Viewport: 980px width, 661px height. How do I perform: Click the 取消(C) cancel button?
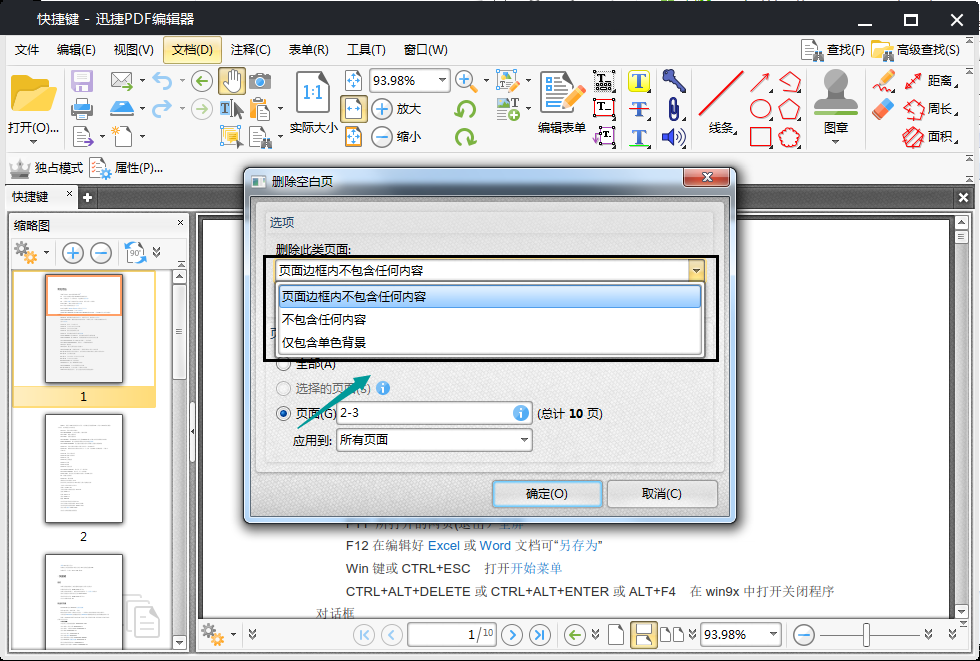point(662,494)
